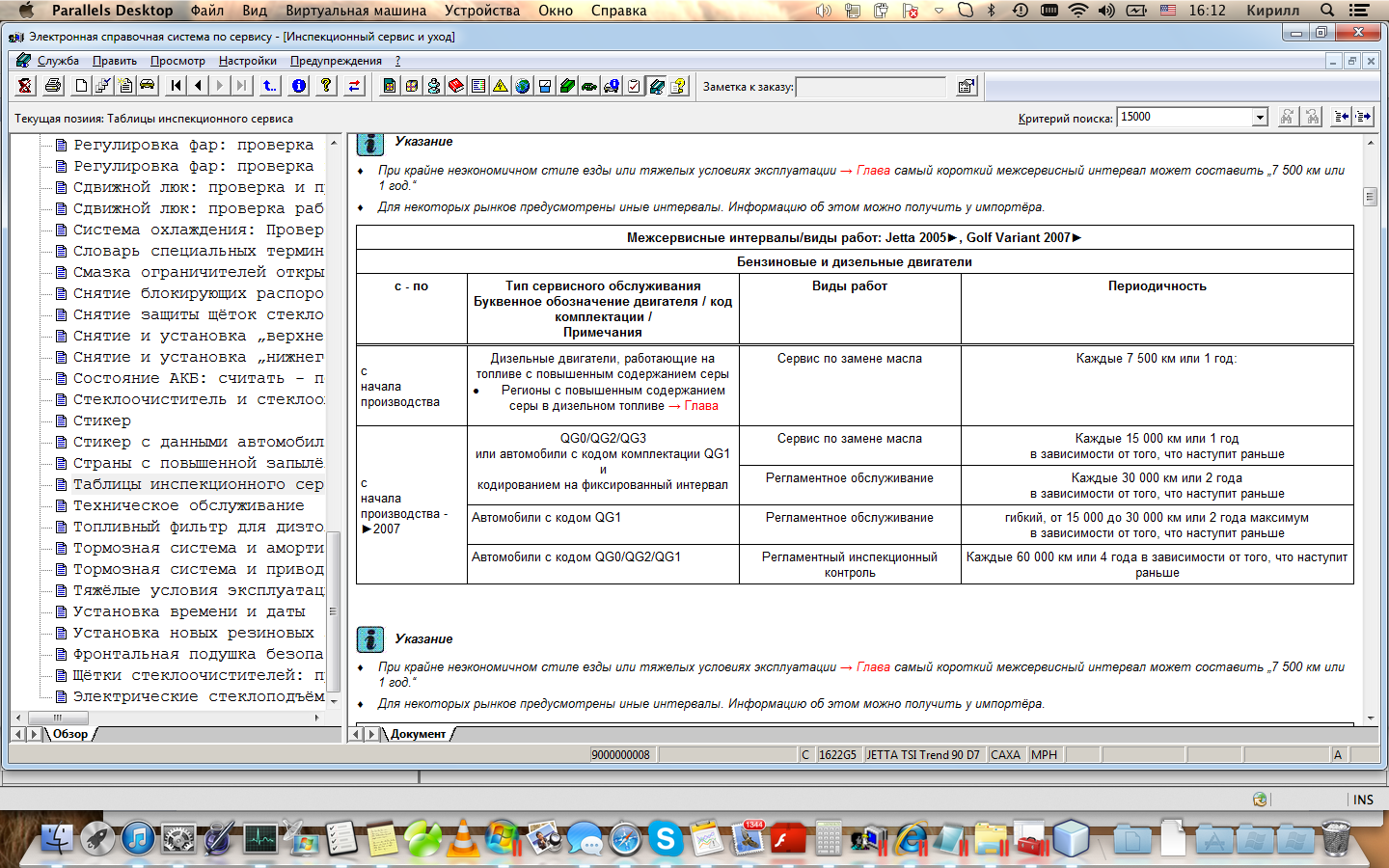The image size is (1389, 868).
Task: Open the 'Стикер' tree entry
Action: click(x=101, y=420)
